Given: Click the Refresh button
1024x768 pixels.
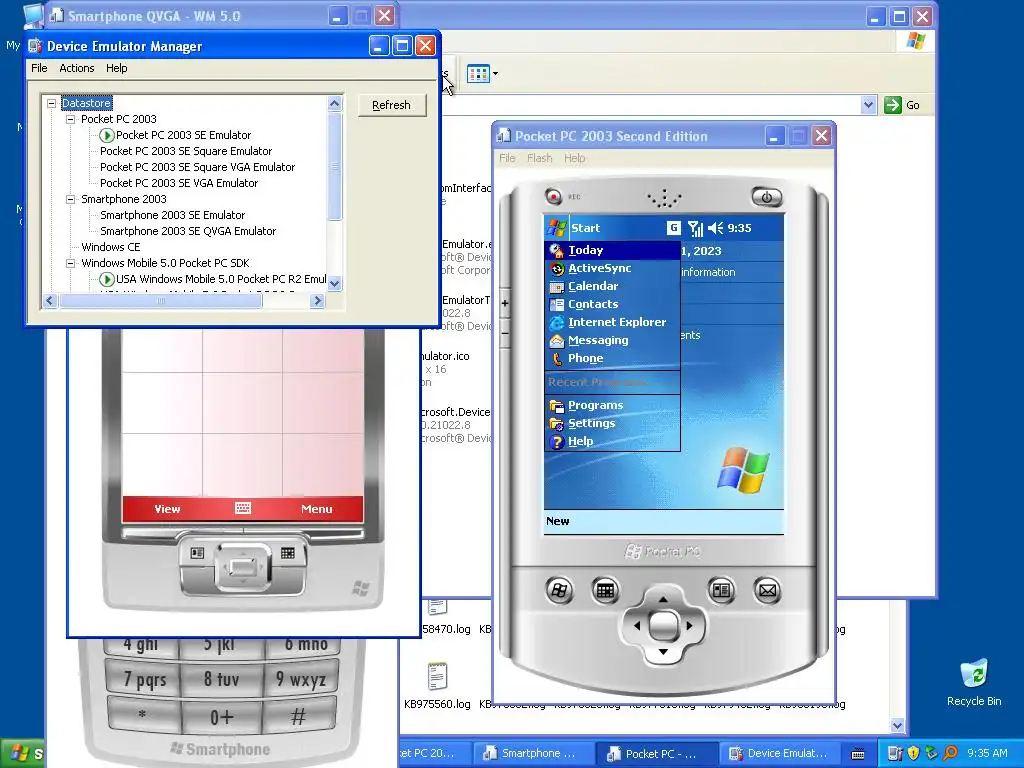Looking at the screenshot, I should [x=392, y=105].
